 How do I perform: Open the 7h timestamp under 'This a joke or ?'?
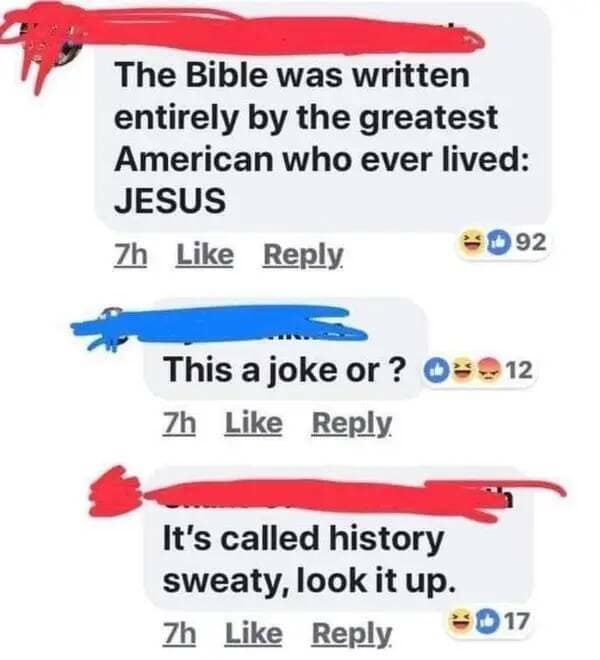coord(179,423)
